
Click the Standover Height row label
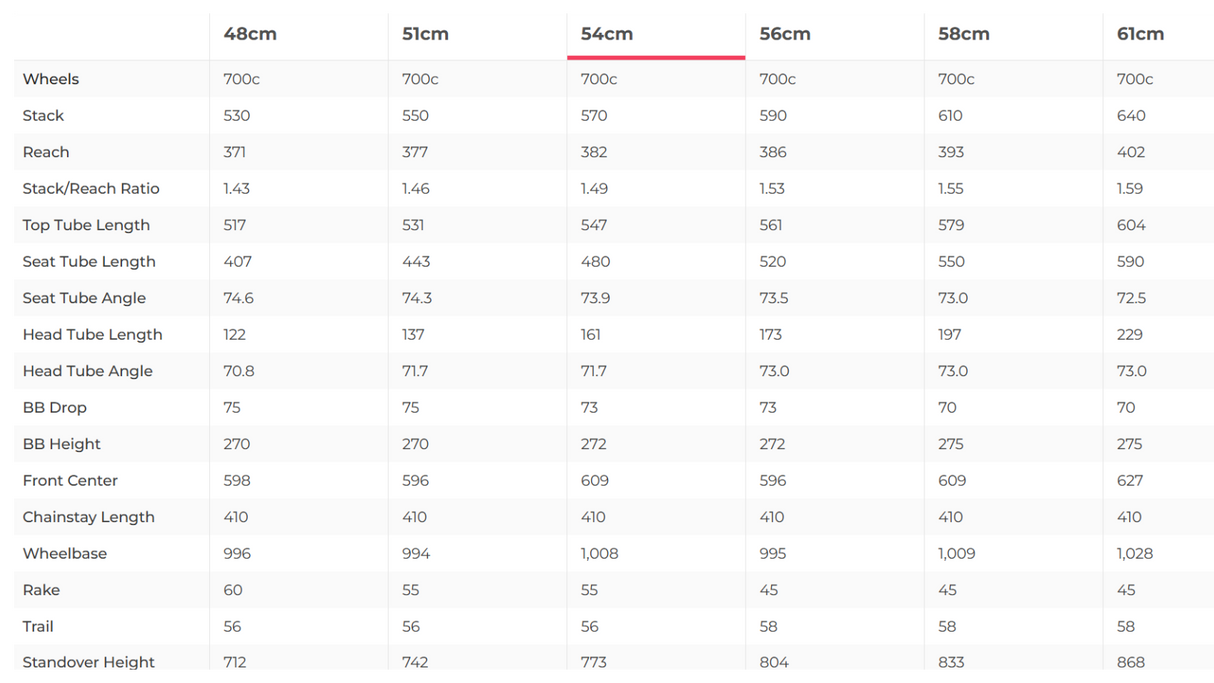[89, 662]
